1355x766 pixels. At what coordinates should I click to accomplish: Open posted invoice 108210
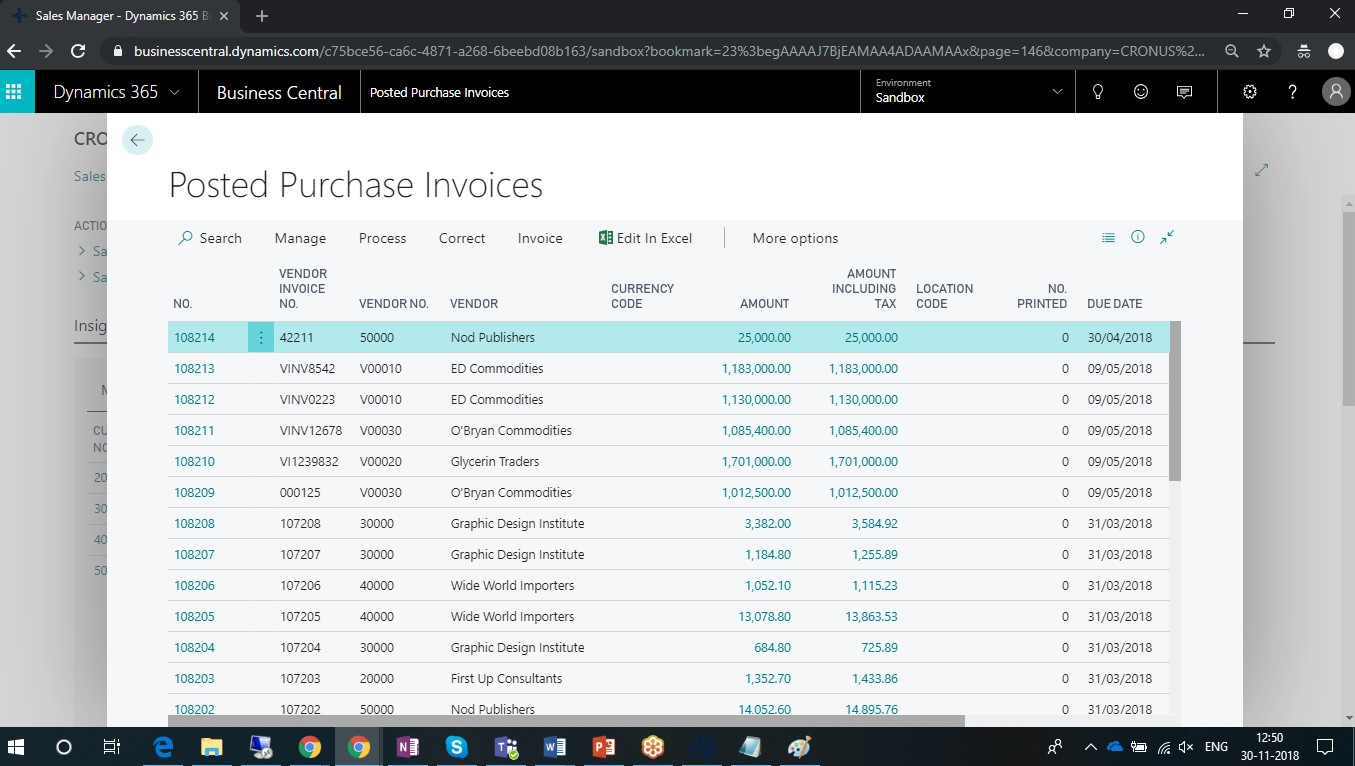[194, 462]
